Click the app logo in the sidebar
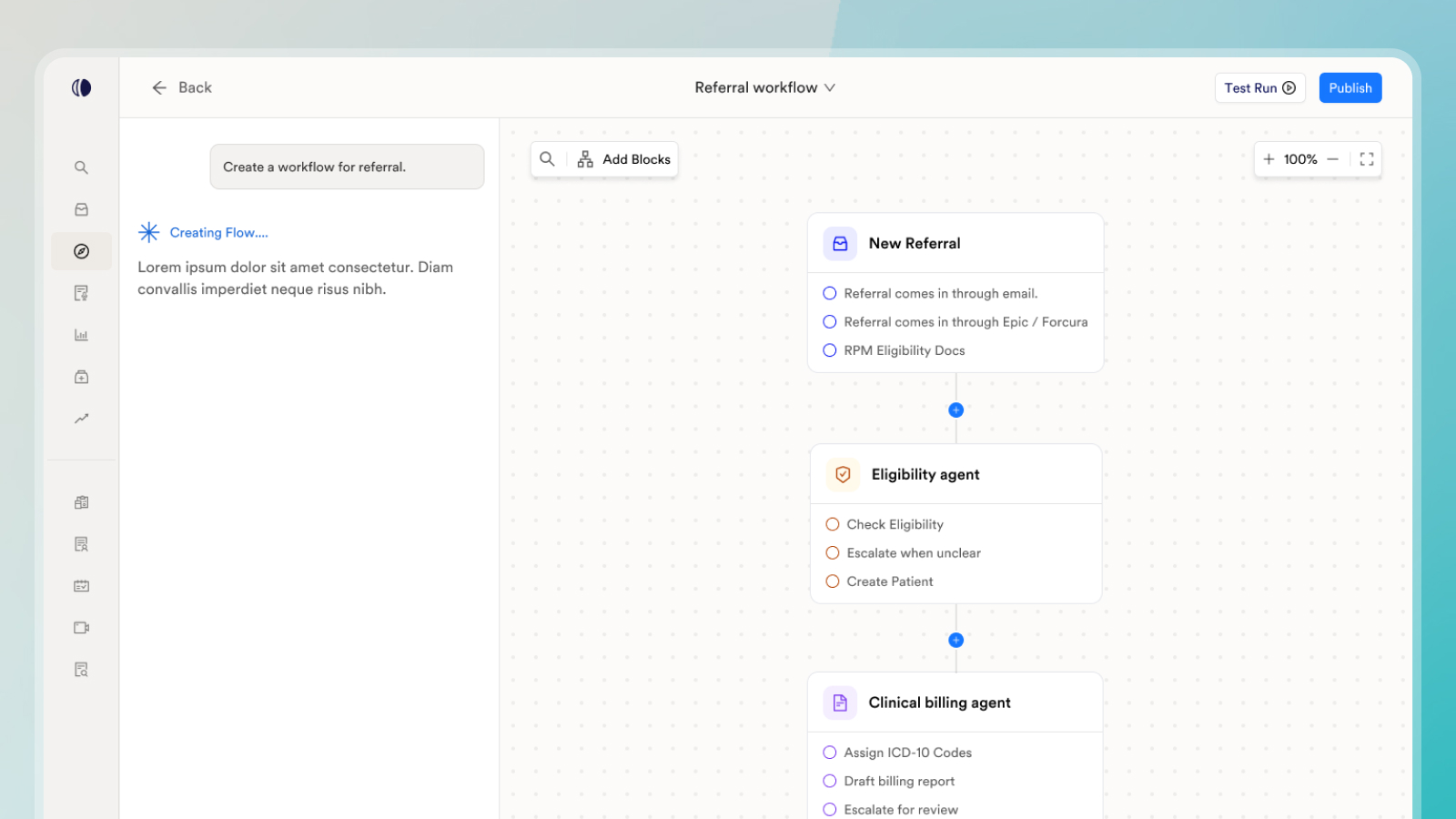The width and height of the screenshot is (1456, 819). [81, 87]
